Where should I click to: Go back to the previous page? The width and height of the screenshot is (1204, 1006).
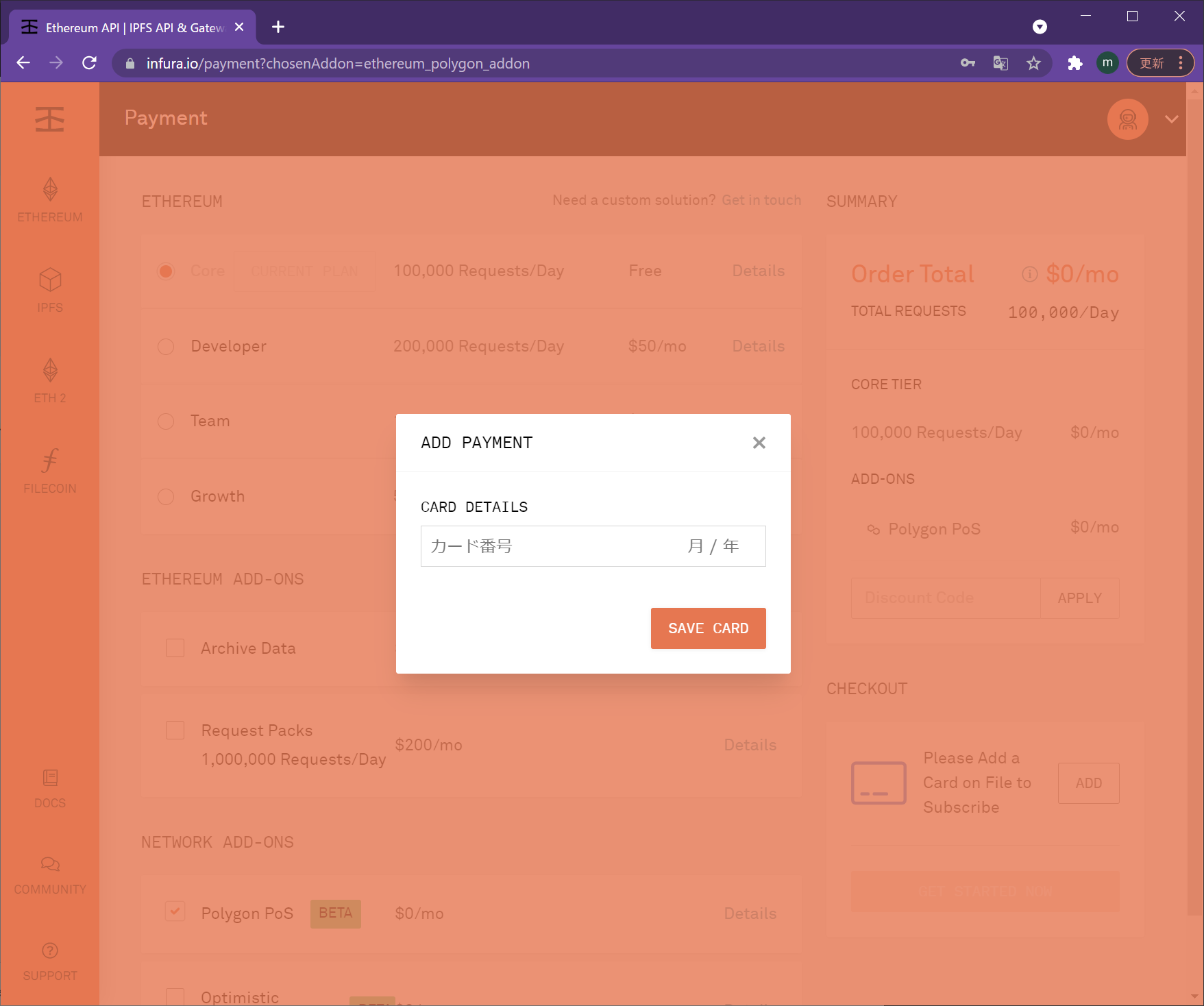[23, 63]
